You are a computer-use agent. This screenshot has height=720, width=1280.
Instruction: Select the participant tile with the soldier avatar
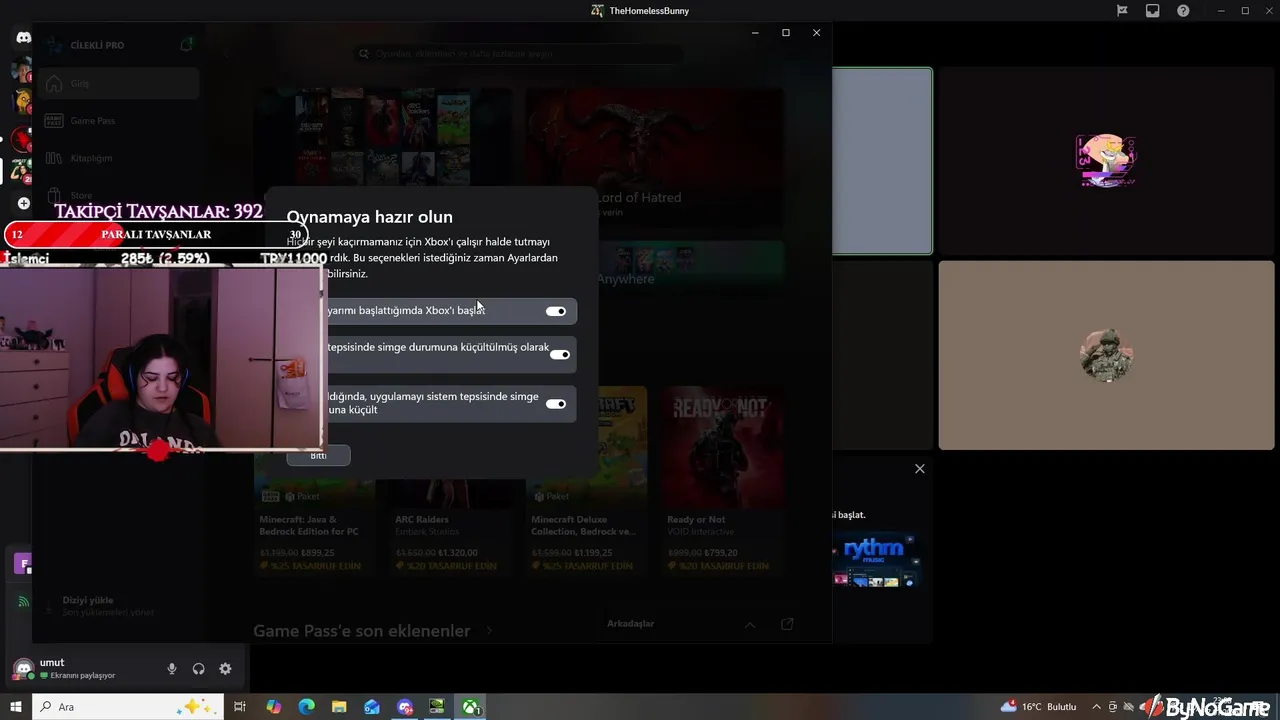click(x=1106, y=355)
